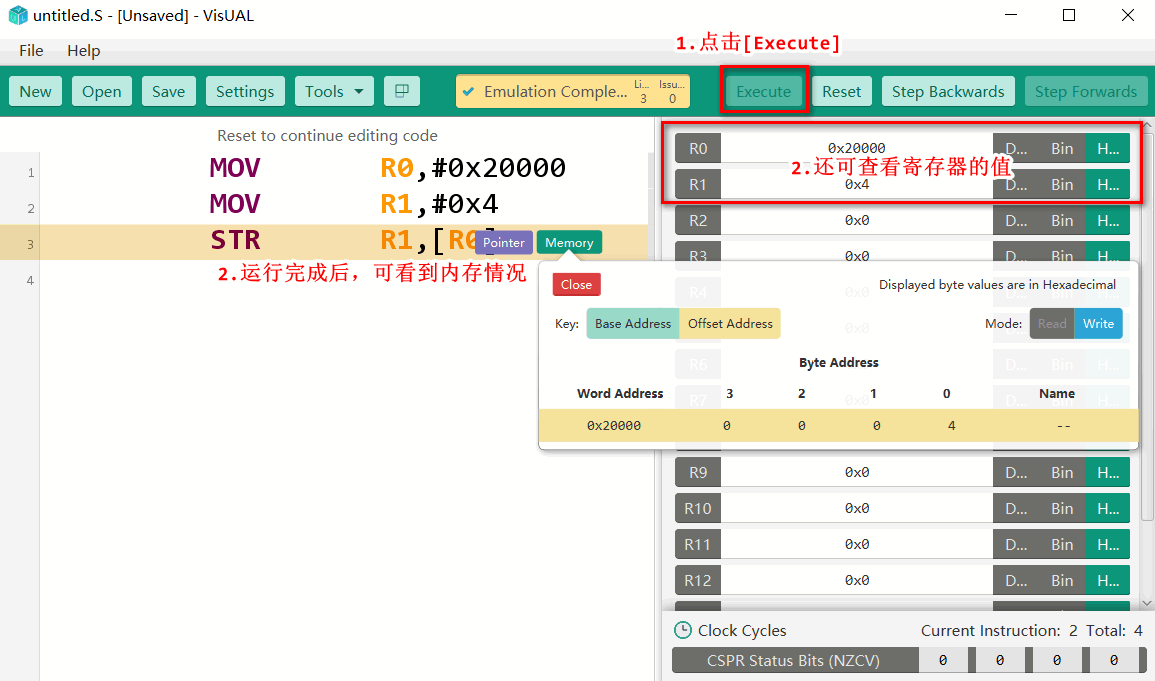Click the Open button

(102, 91)
